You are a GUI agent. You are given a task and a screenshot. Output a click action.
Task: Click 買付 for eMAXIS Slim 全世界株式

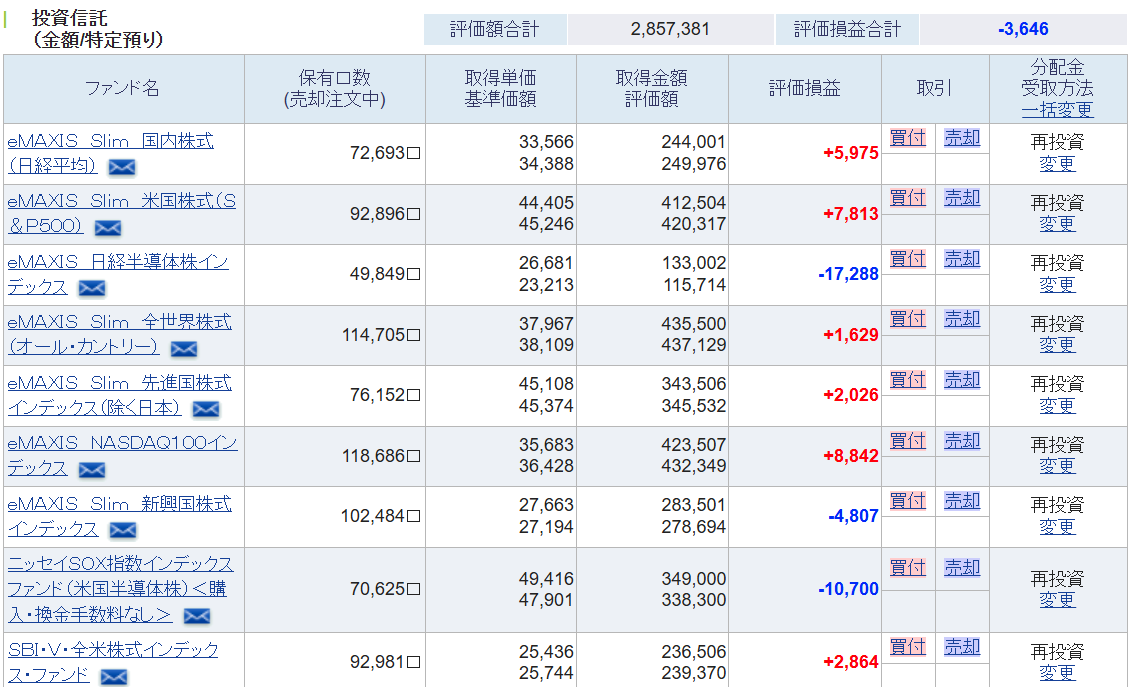tap(908, 319)
